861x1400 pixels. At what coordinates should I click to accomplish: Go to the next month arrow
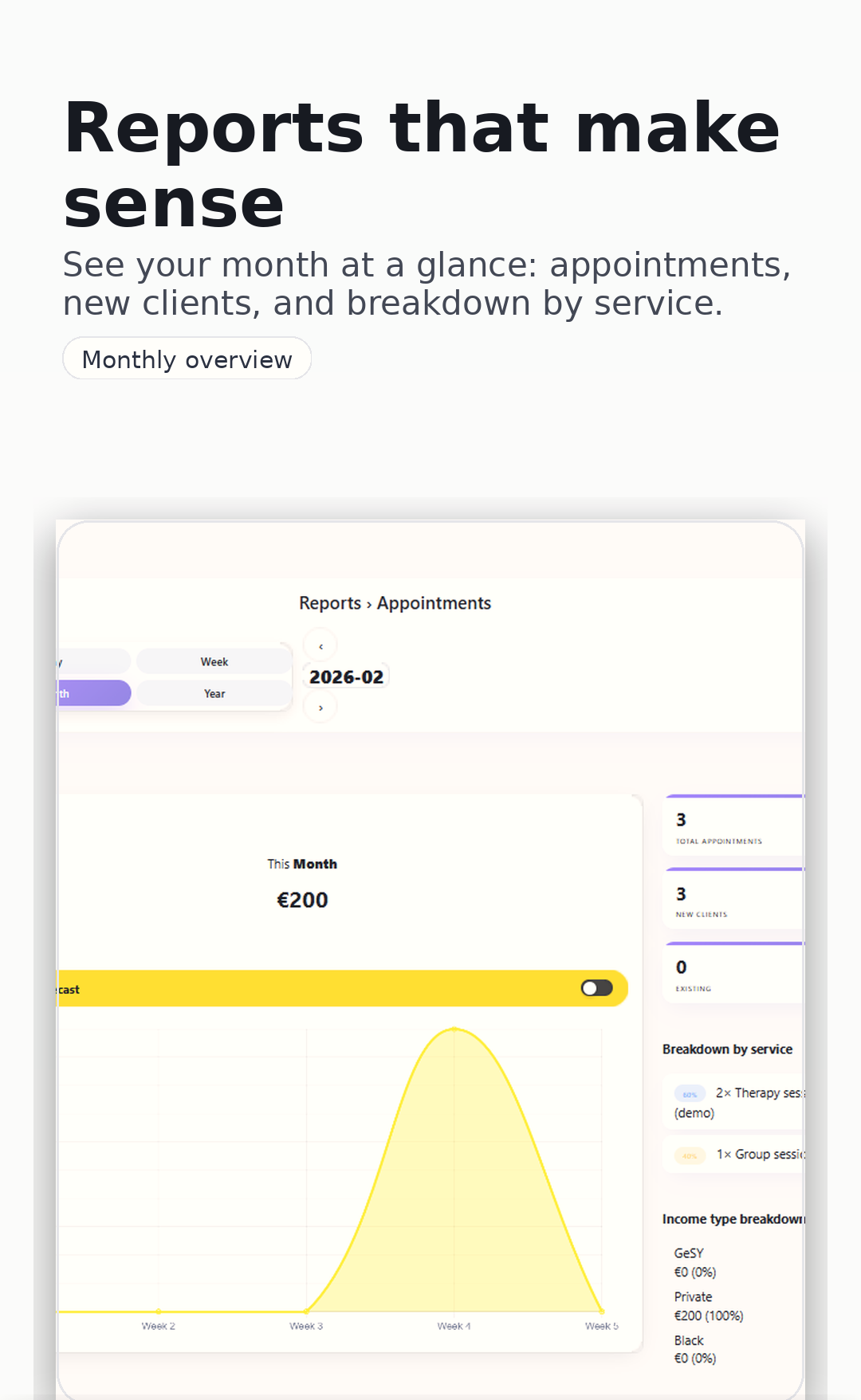pyautogui.click(x=320, y=708)
